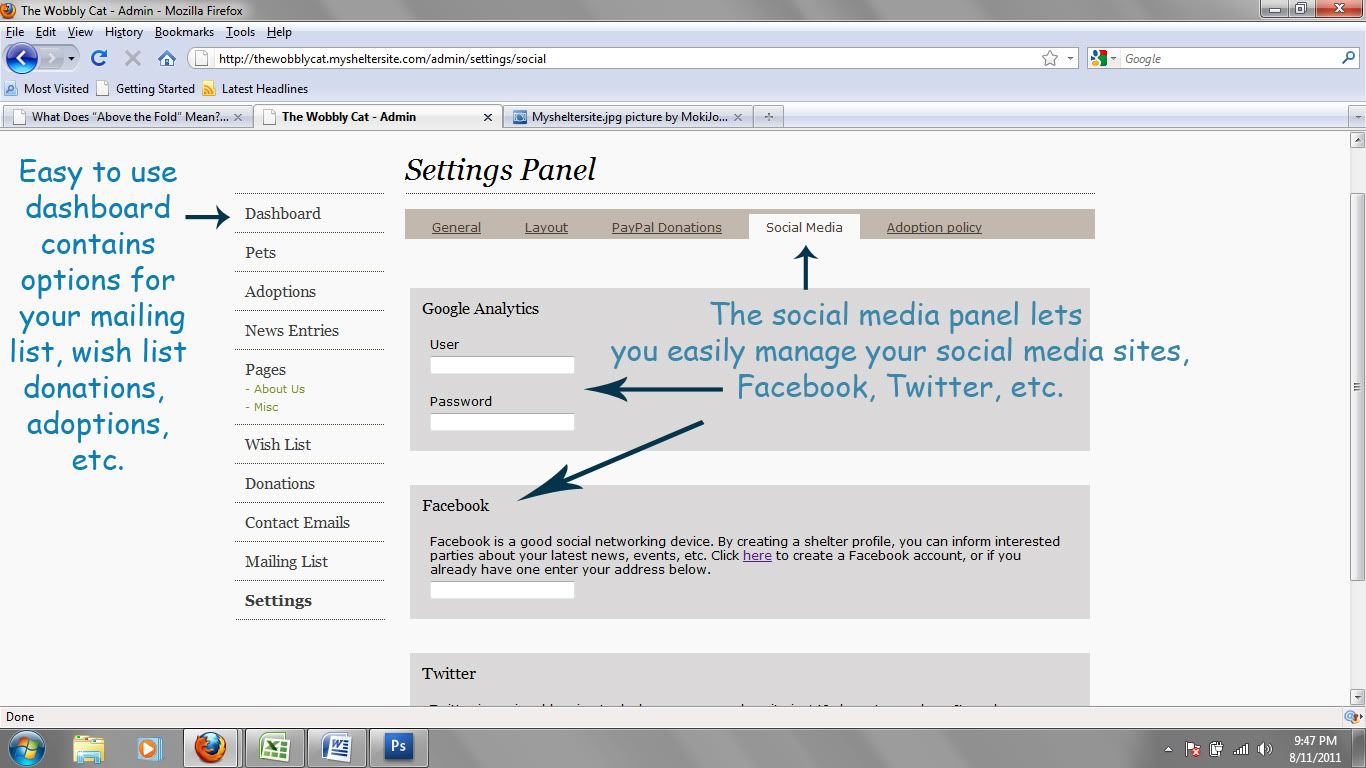Open recent pages dropdown beside forward button
The image size is (1366, 768).
tap(71, 58)
